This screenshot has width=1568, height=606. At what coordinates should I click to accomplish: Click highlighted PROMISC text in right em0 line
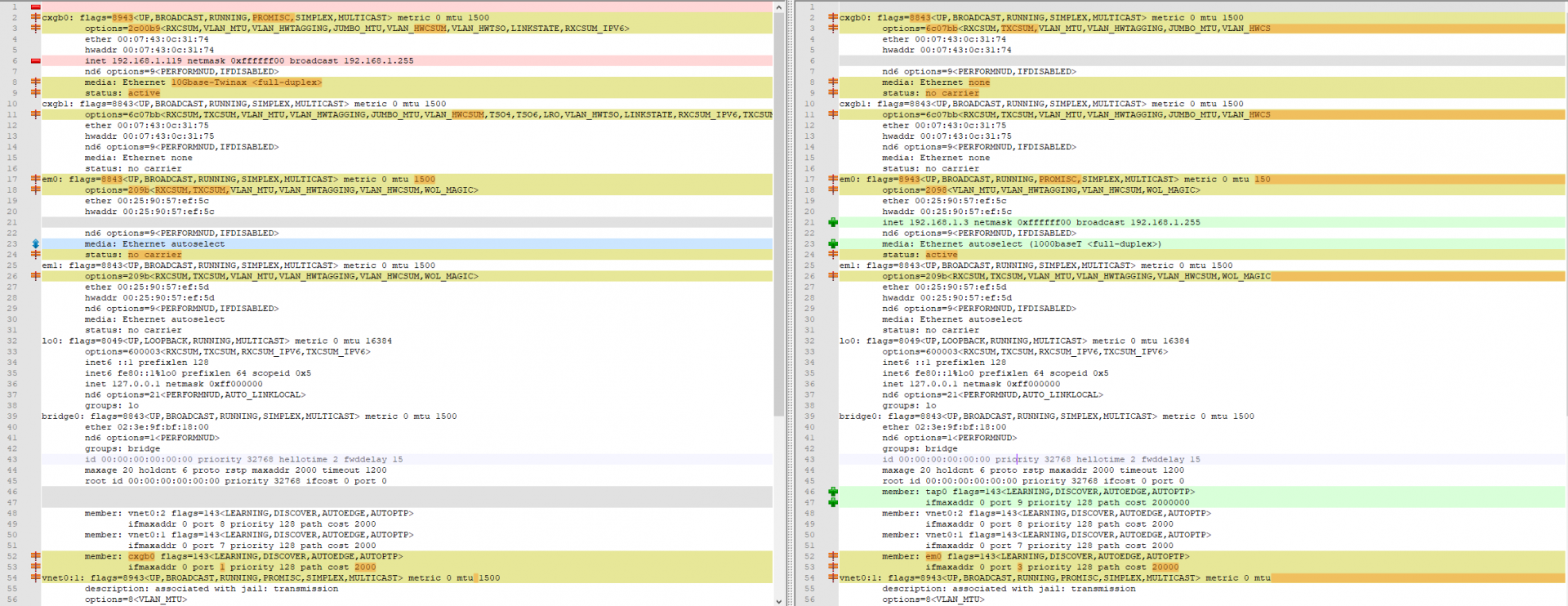(1058, 179)
